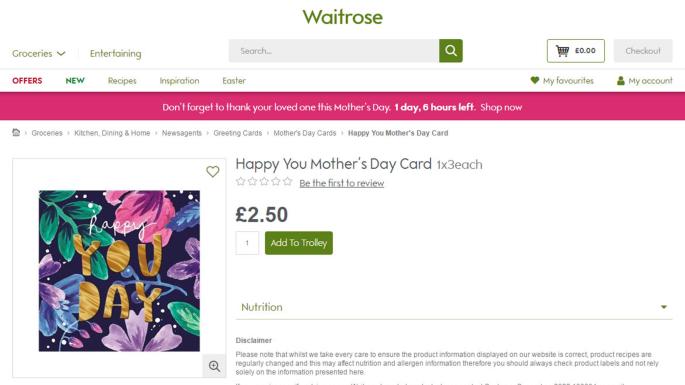Click the green search magnifier button

[x=451, y=51]
